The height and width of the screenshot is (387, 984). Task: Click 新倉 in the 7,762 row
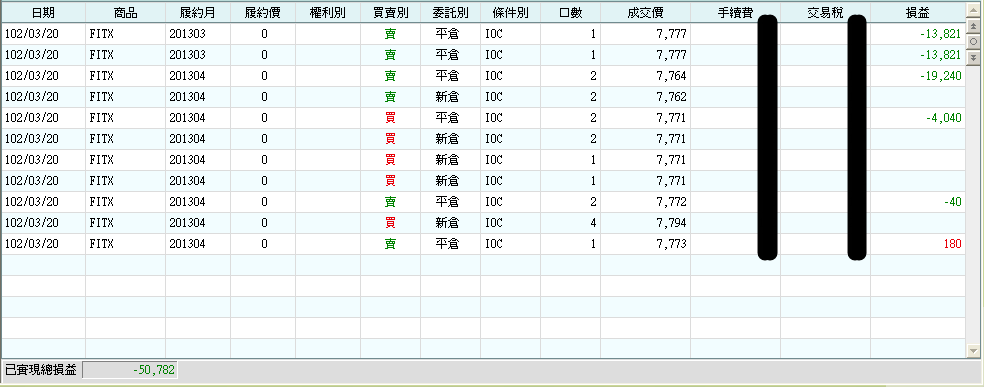pos(447,97)
